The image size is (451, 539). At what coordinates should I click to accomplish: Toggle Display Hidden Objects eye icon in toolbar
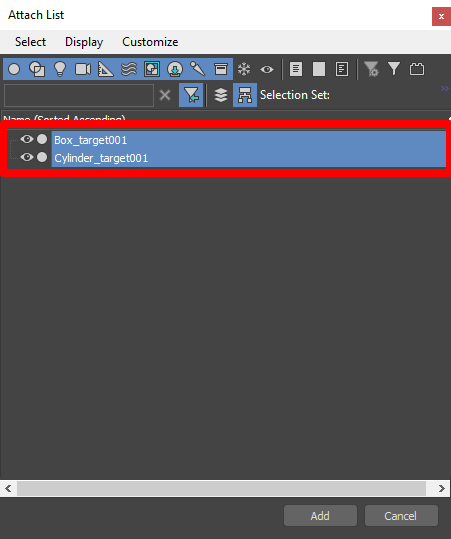[267, 69]
